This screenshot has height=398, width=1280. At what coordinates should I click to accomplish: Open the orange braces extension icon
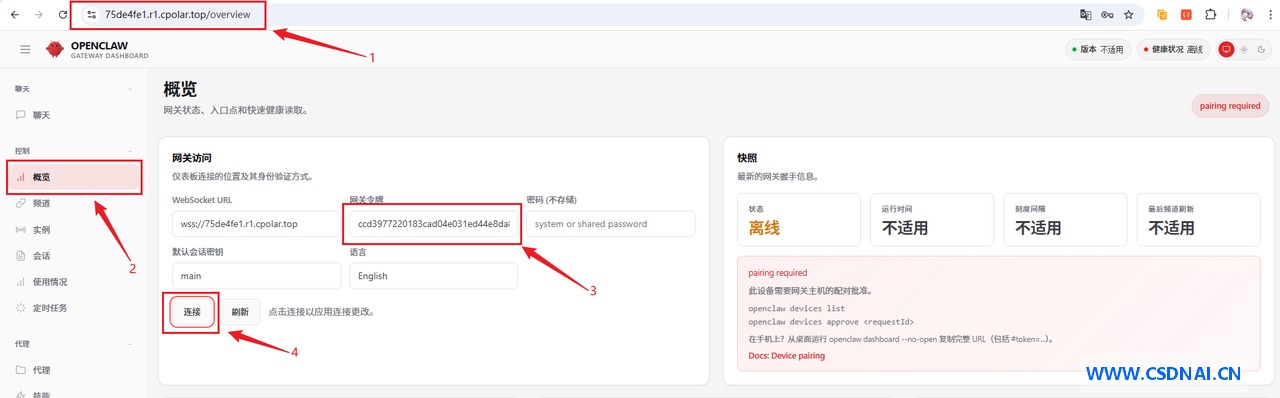coord(1186,15)
